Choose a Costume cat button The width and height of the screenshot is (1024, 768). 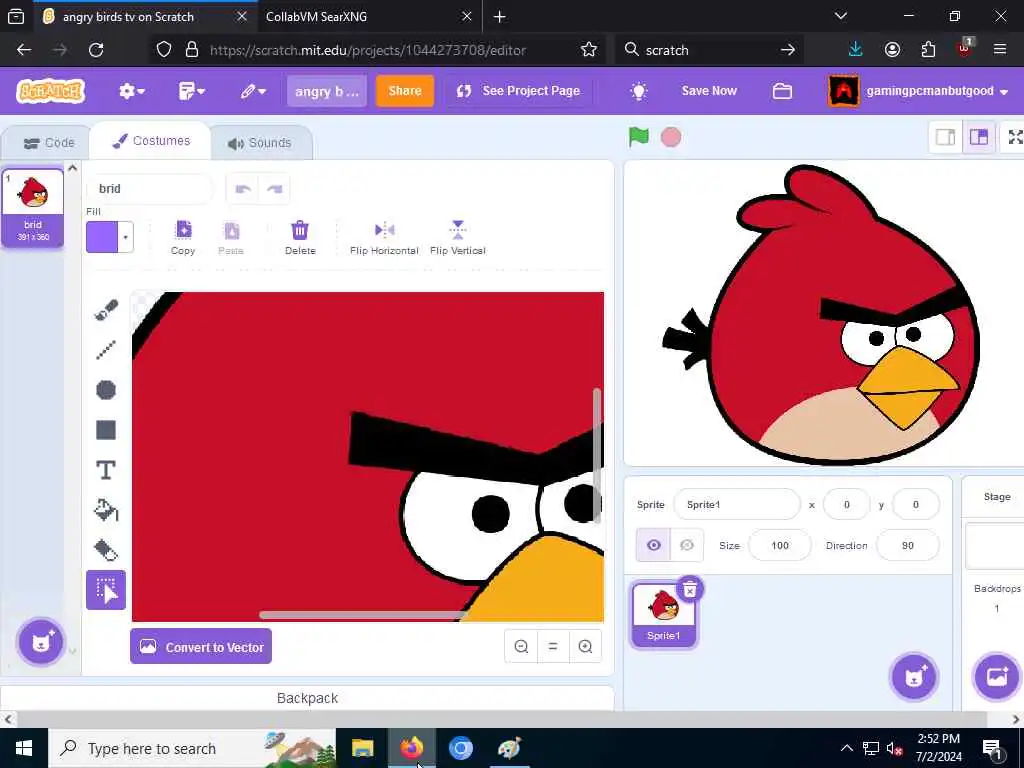[41, 642]
